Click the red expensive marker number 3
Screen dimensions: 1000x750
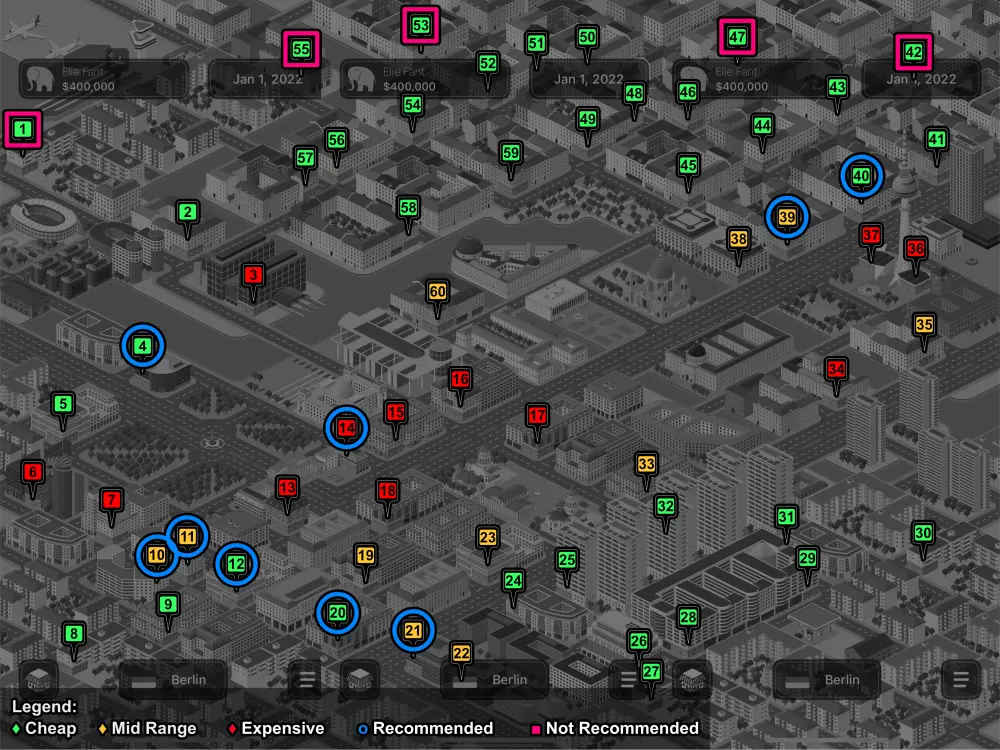coord(253,275)
